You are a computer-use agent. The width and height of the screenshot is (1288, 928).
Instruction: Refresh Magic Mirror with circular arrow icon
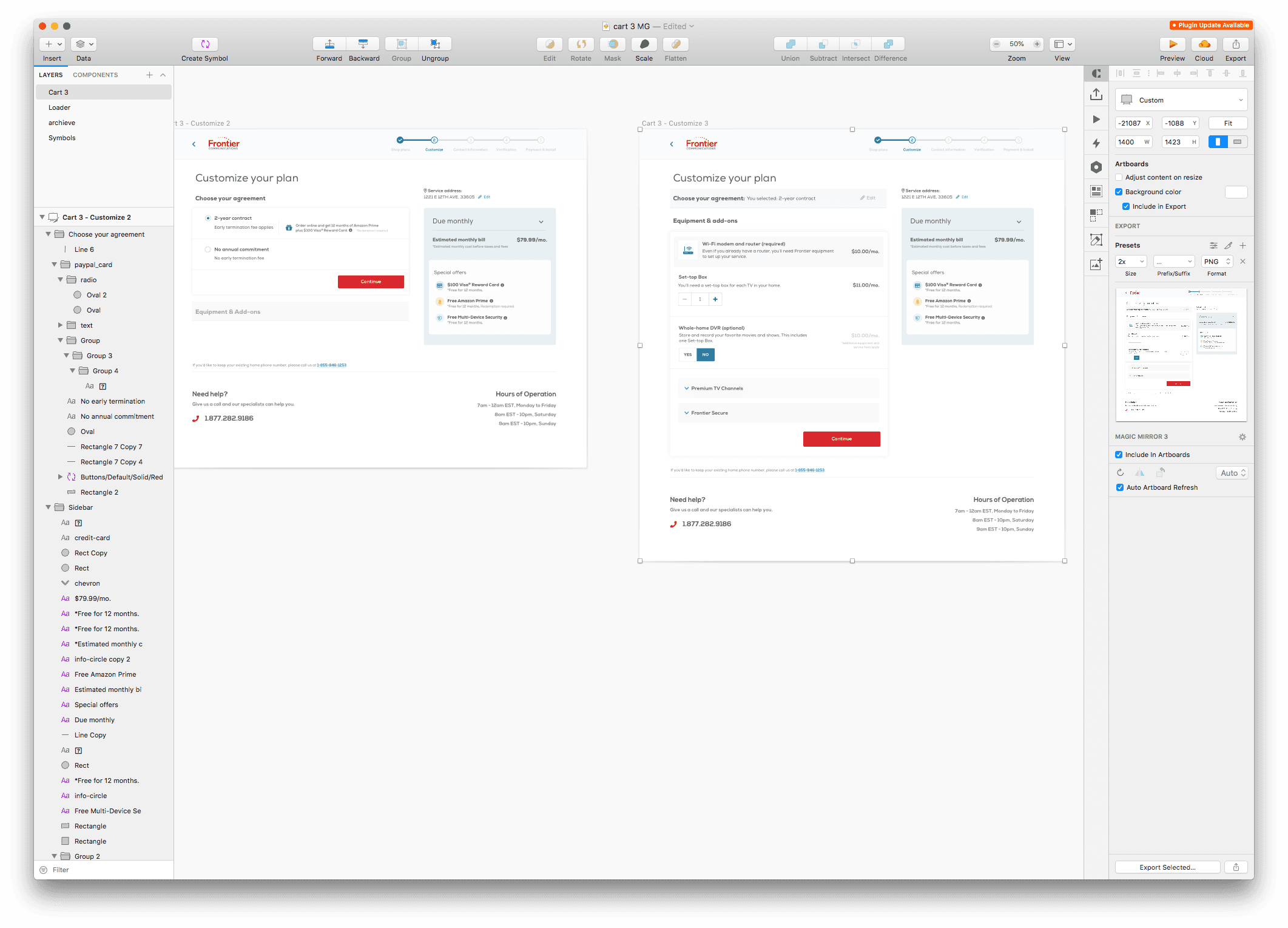(1121, 473)
